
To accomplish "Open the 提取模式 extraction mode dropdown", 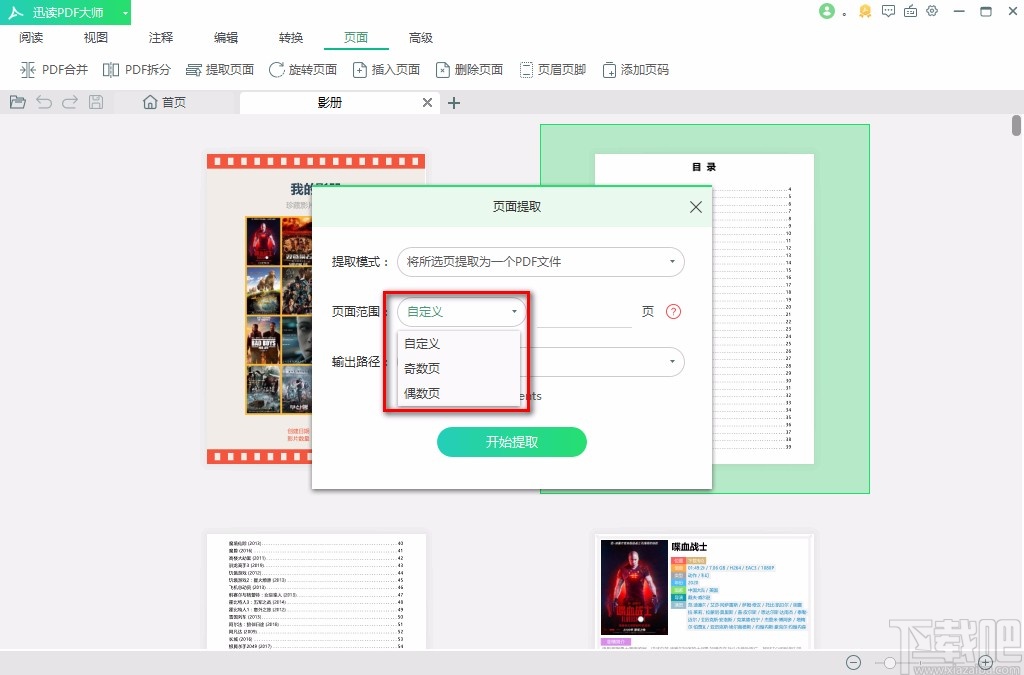I will pos(540,261).
